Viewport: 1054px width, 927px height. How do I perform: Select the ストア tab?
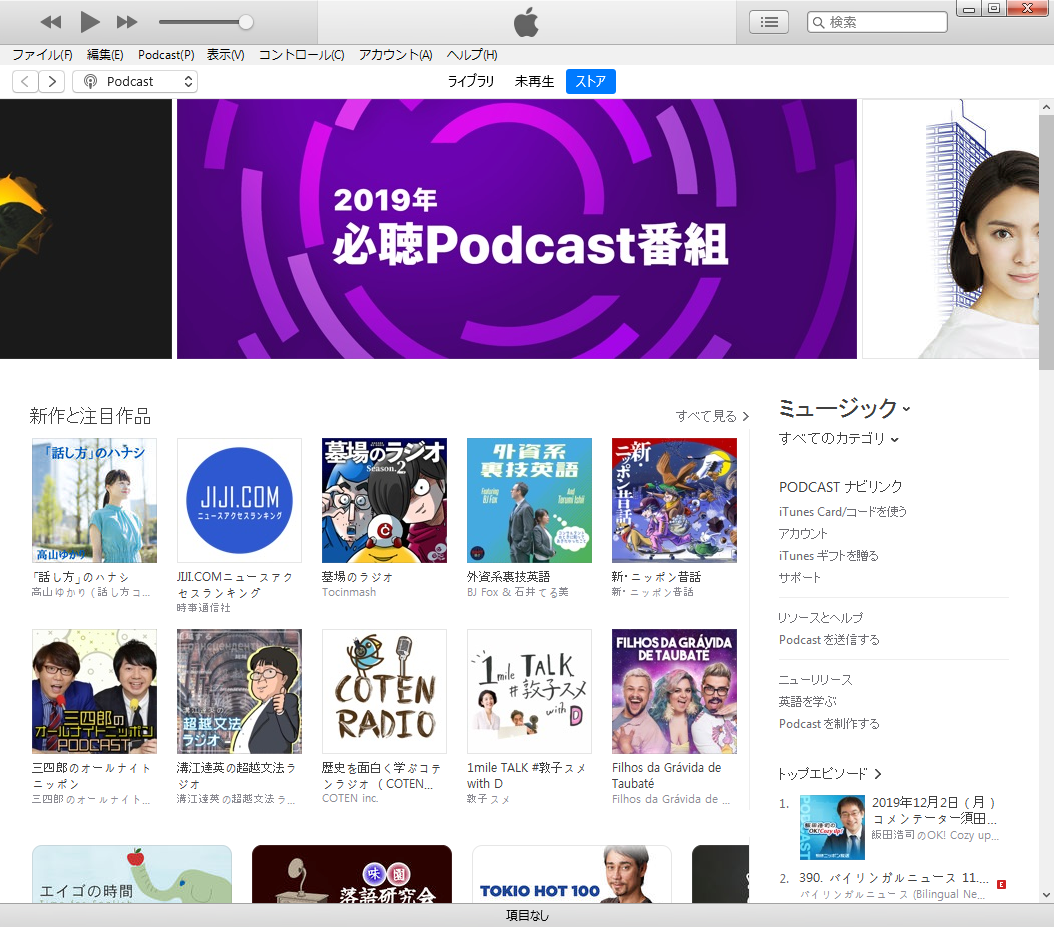coord(590,81)
